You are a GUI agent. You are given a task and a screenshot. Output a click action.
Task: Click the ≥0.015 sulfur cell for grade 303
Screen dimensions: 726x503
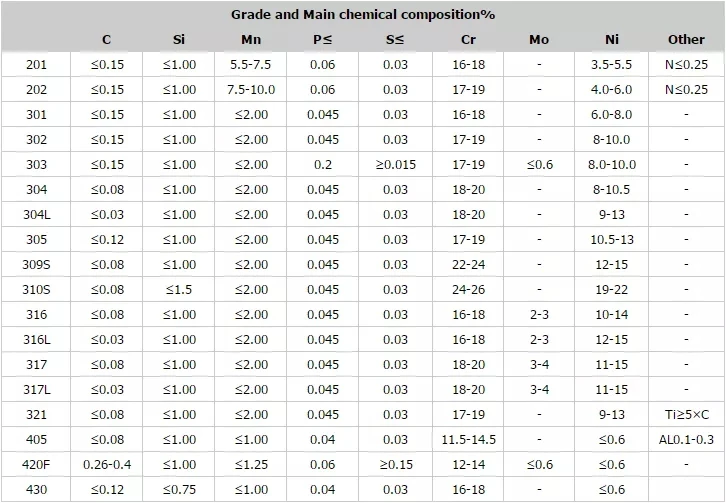pyautogui.click(x=395, y=164)
